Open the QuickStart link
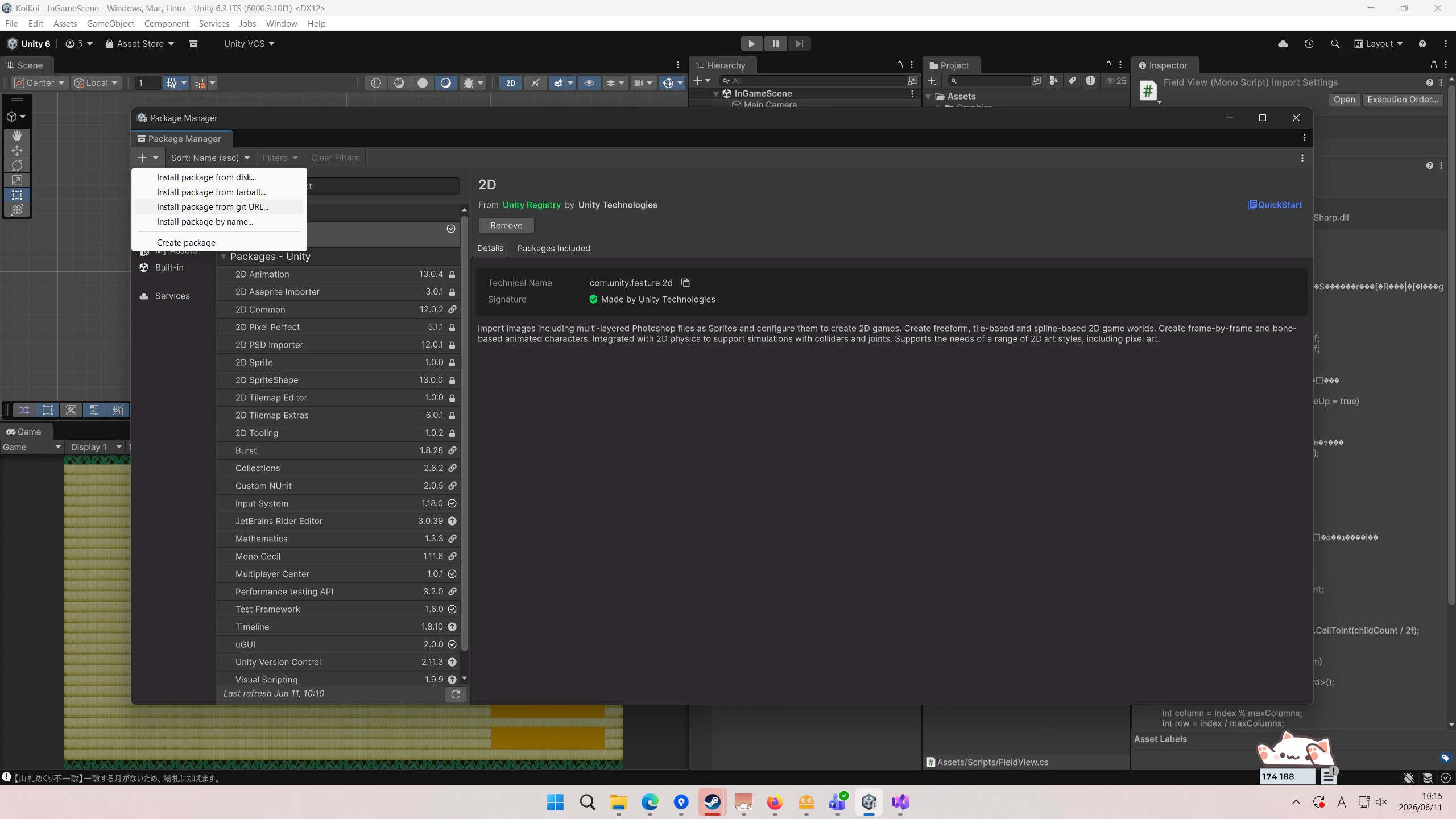Viewport: 1456px width, 819px height. pos(1275,205)
